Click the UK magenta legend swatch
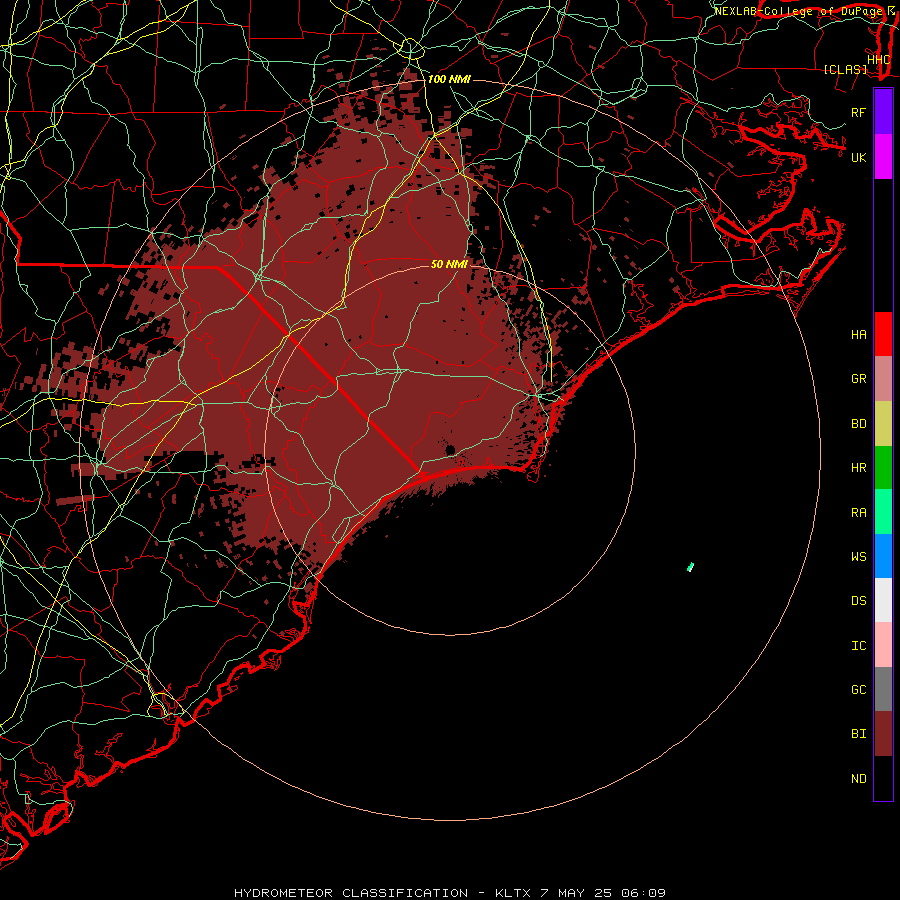Viewport: 900px width, 900px height. [x=883, y=157]
